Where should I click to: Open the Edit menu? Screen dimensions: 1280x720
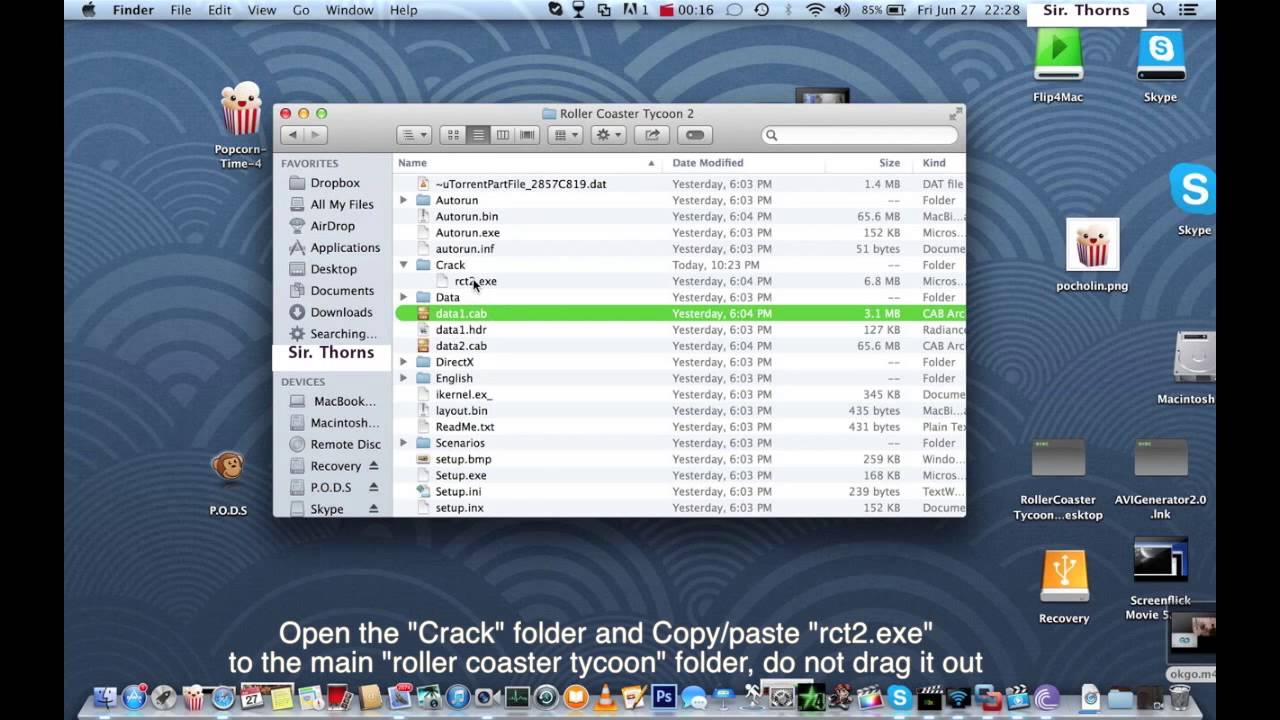219,10
